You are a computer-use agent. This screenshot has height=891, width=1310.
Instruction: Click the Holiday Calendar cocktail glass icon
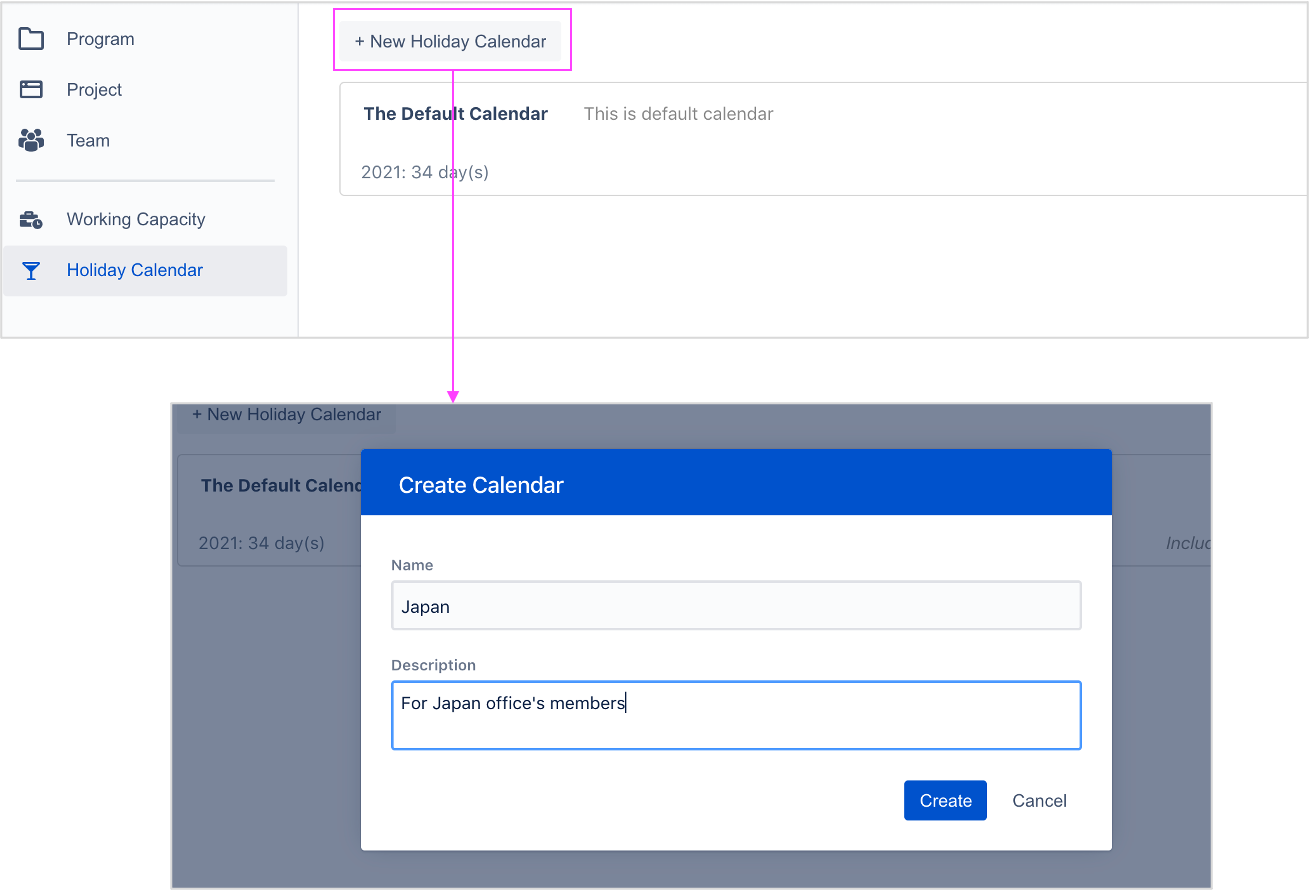[31, 271]
